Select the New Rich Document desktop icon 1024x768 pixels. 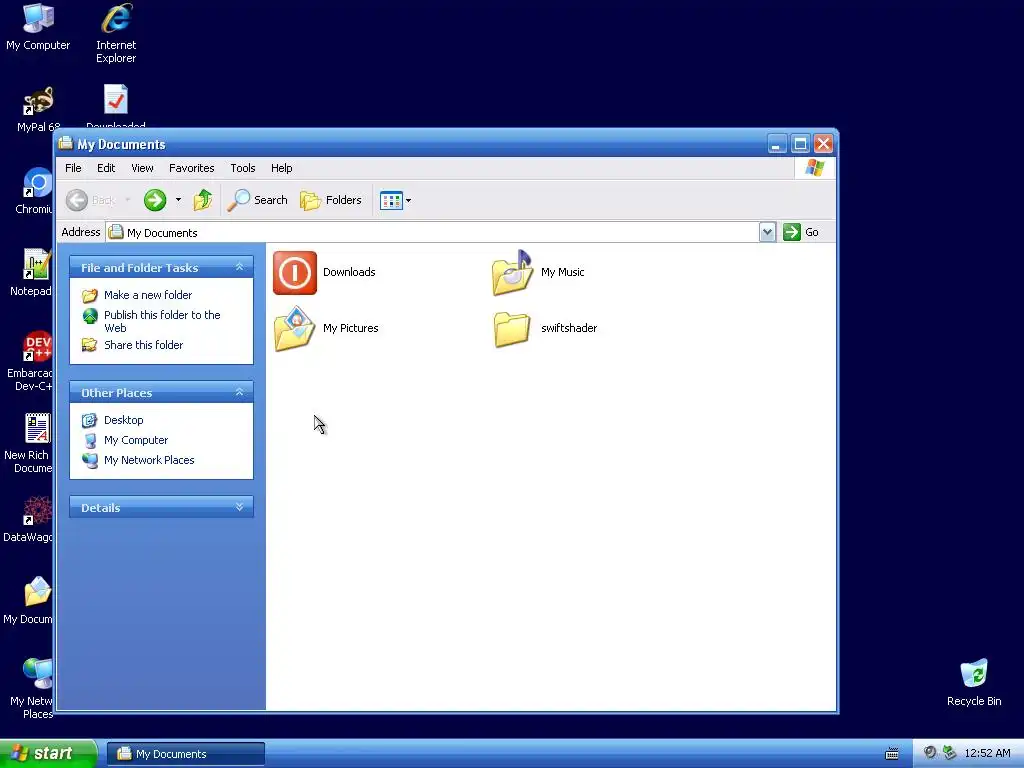click(x=29, y=443)
